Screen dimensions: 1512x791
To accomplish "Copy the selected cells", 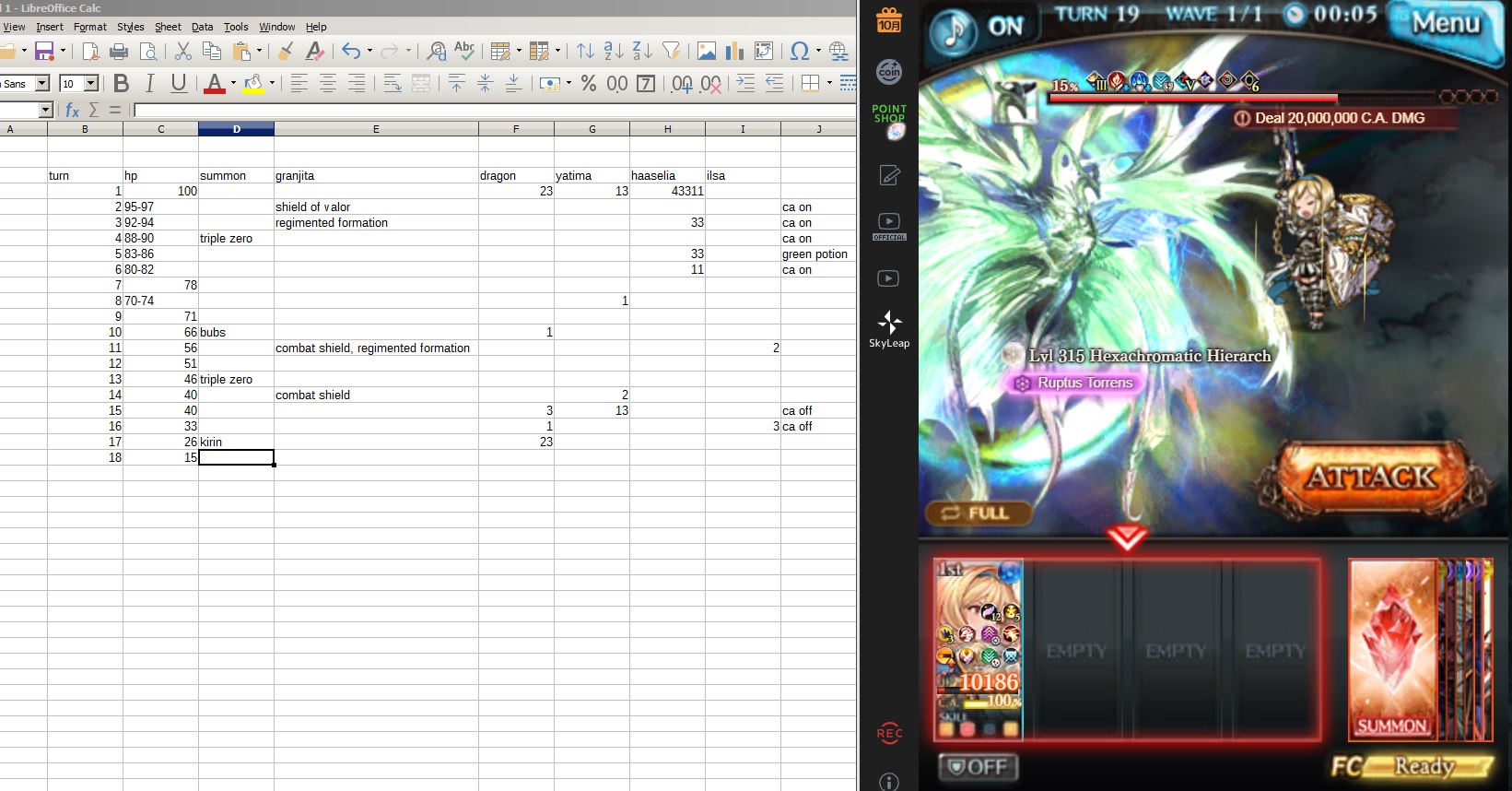I will pyautogui.click(x=211, y=52).
